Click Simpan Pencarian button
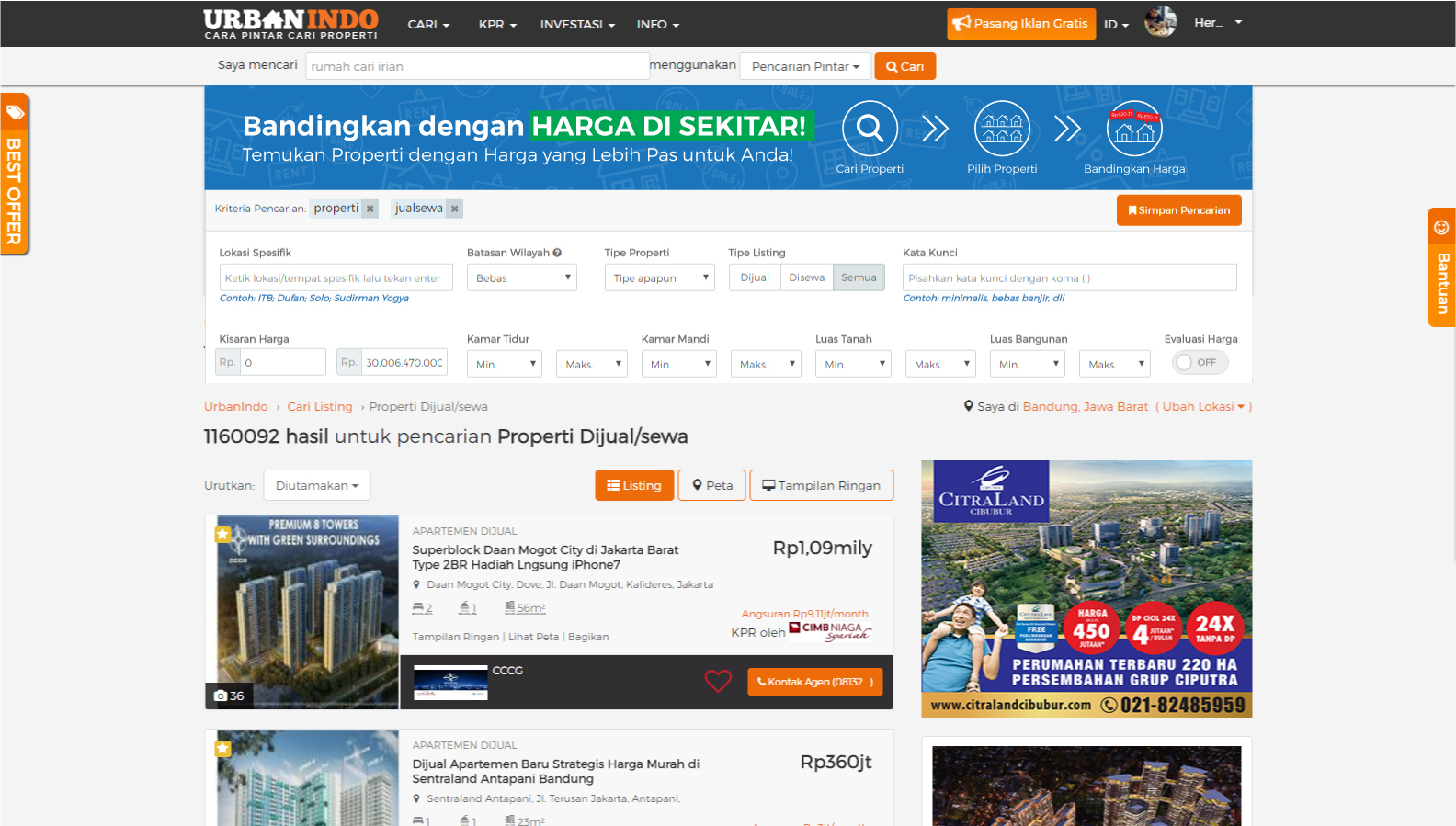Image resolution: width=1456 pixels, height=826 pixels. point(1179,210)
